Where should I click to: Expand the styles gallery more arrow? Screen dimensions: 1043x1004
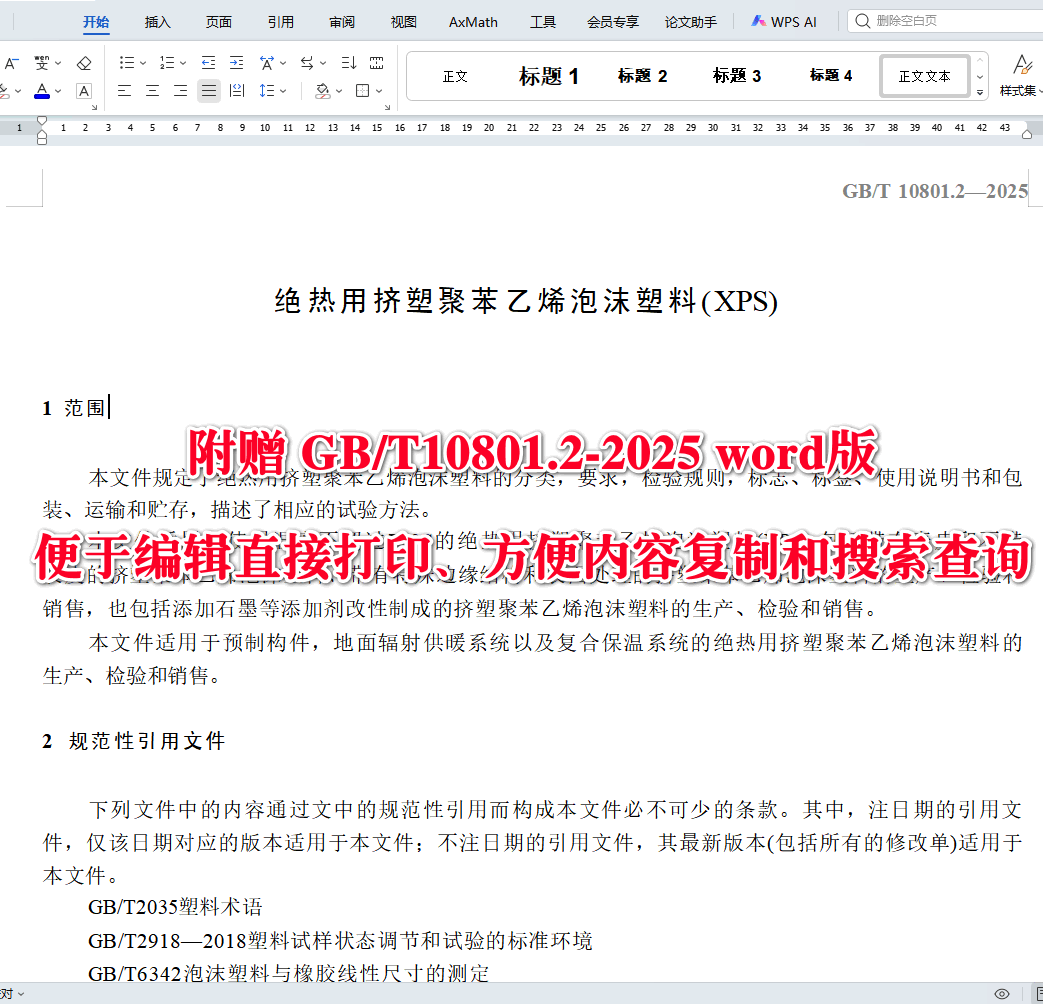point(980,92)
